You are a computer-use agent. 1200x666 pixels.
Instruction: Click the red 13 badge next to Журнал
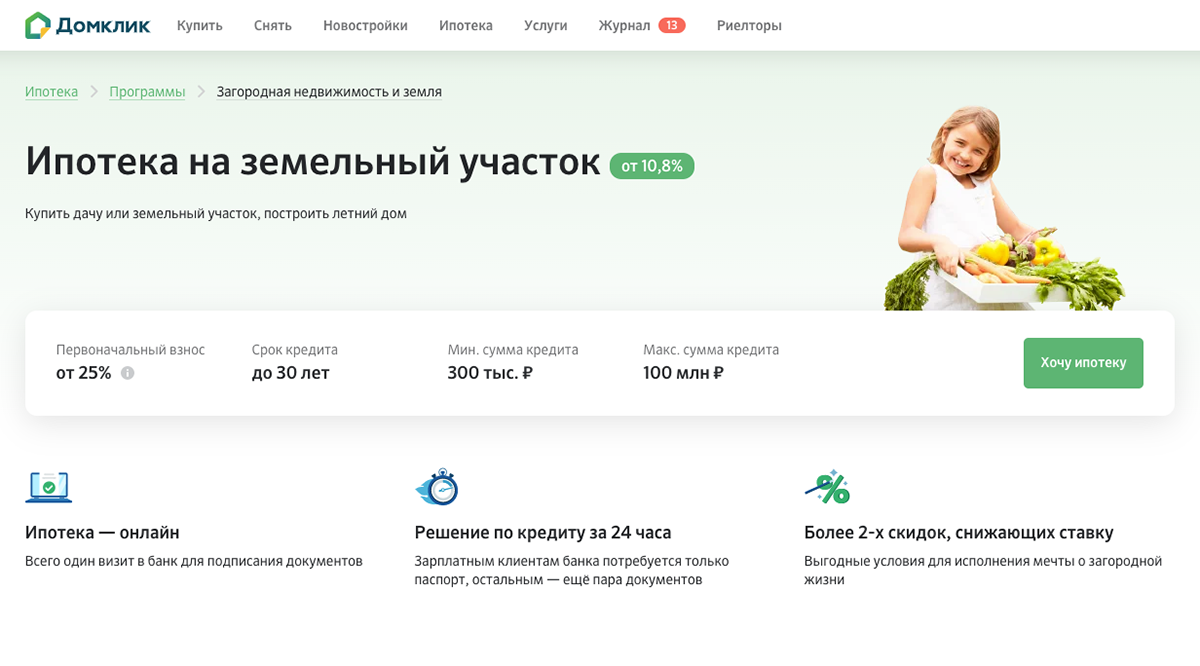[x=671, y=26]
